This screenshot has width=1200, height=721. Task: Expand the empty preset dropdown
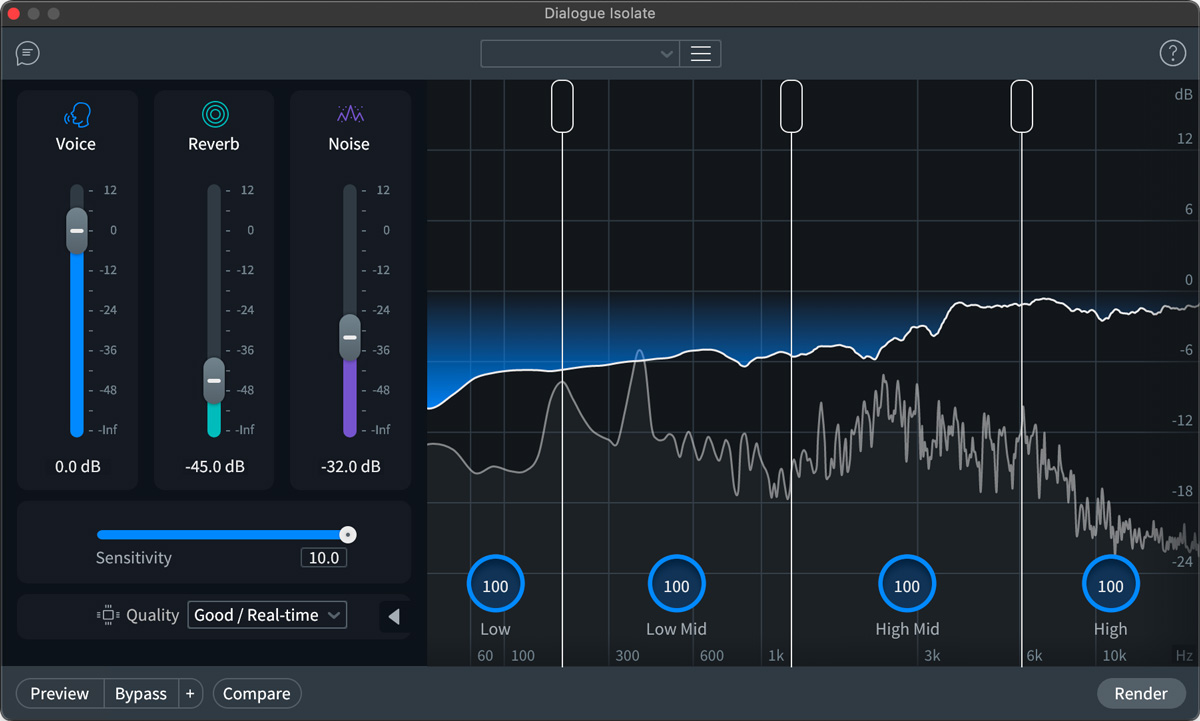(580, 54)
